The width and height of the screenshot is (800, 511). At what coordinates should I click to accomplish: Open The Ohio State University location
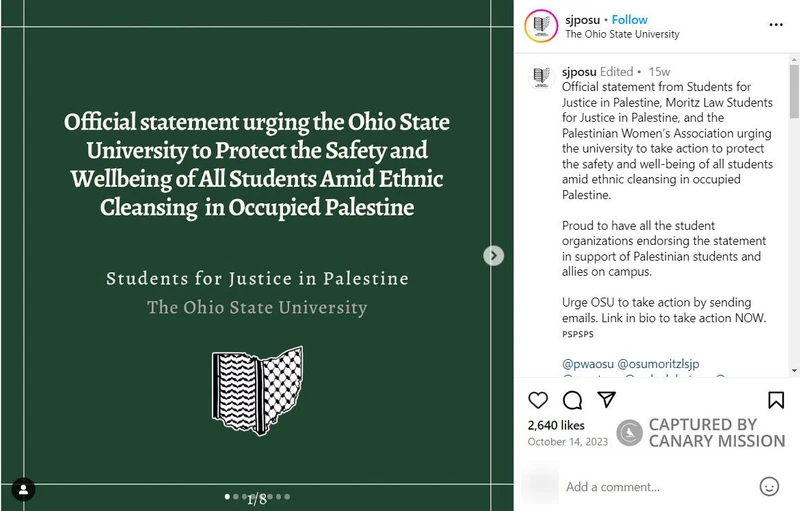622,34
